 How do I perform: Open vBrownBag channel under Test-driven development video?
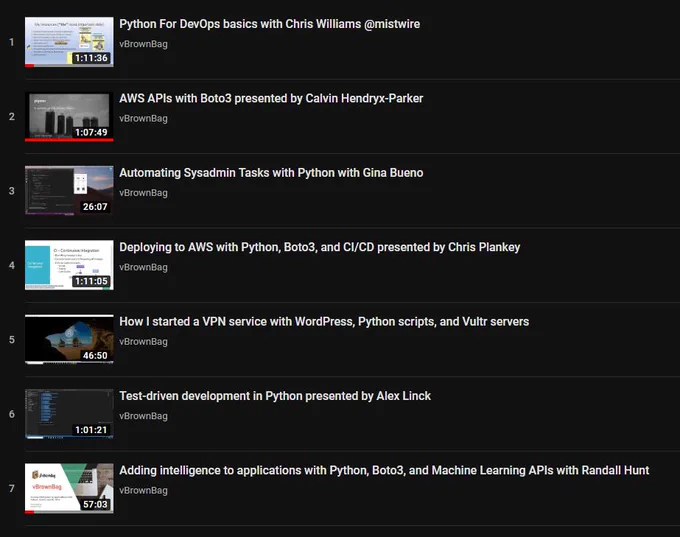[144, 416]
